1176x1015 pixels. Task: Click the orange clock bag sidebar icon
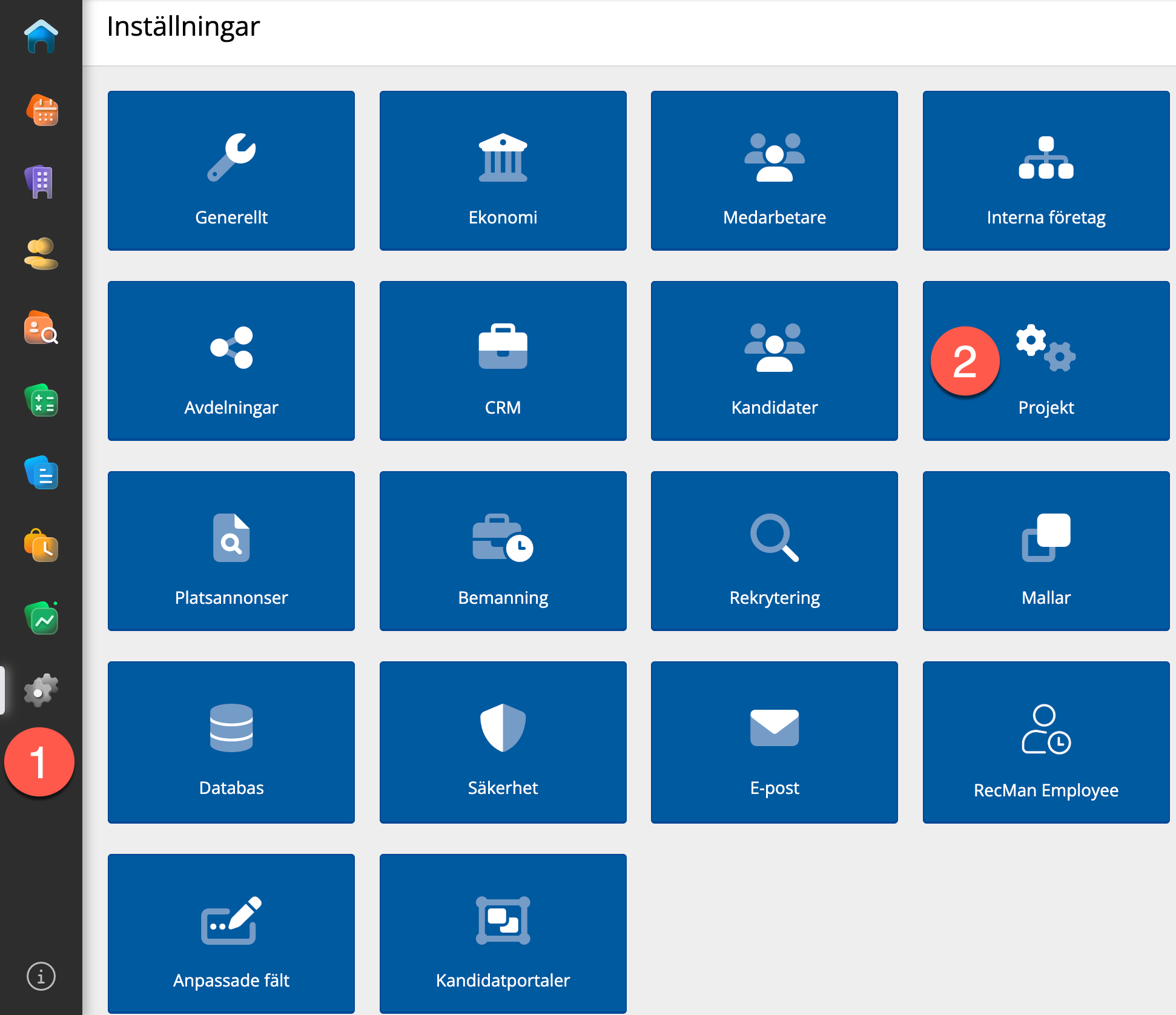click(x=41, y=546)
